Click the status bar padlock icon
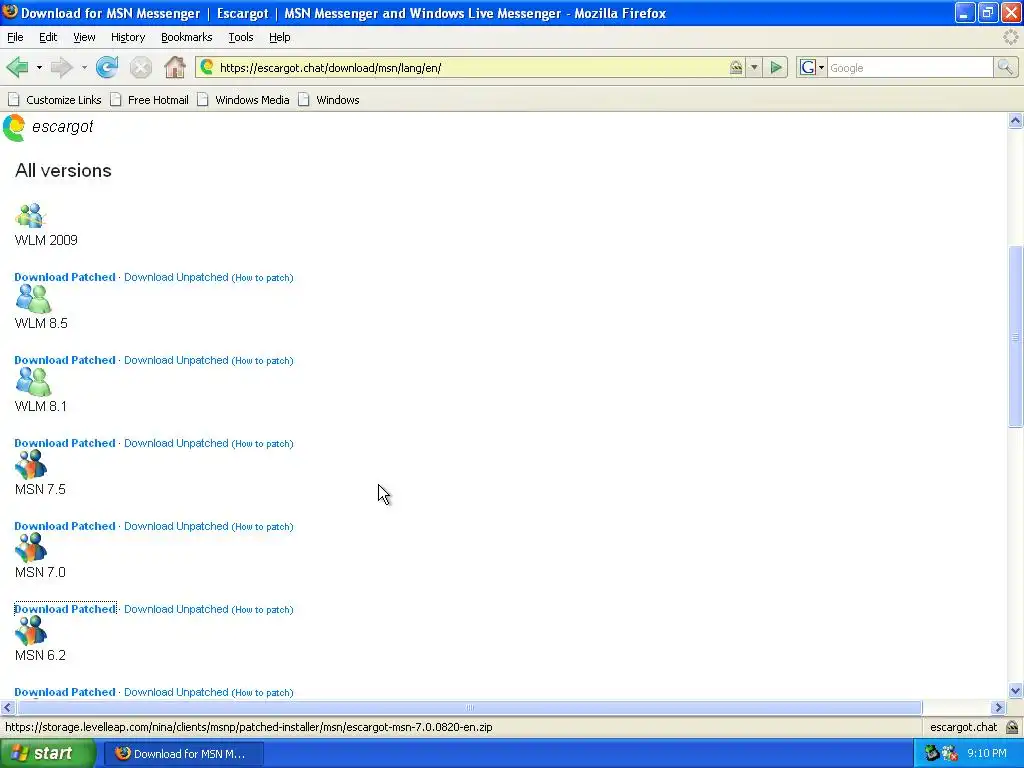This screenshot has width=1024, height=768. coord(1012,727)
